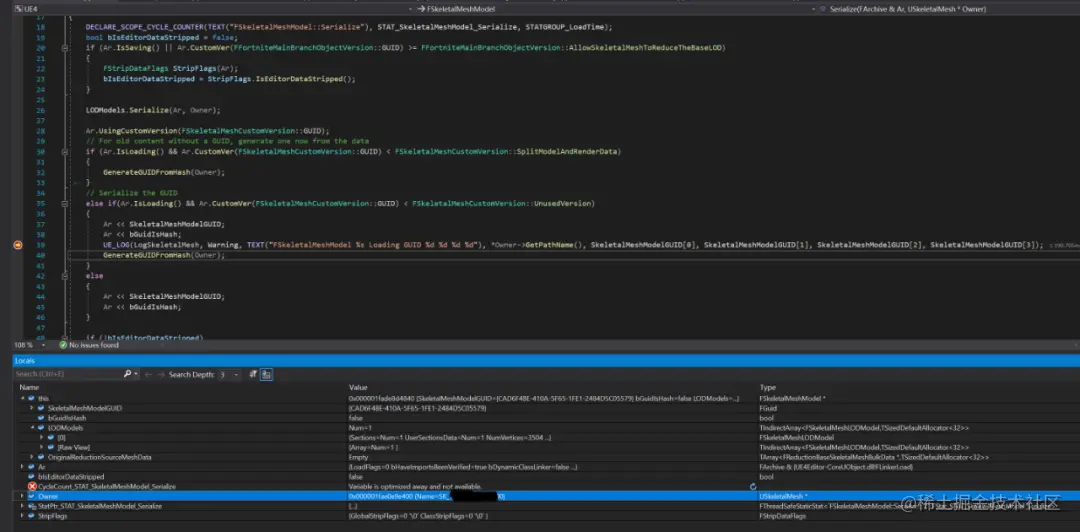Open the search options arrow beside magnifier
Screen dimensions: 1080x532
[x=136, y=374]
